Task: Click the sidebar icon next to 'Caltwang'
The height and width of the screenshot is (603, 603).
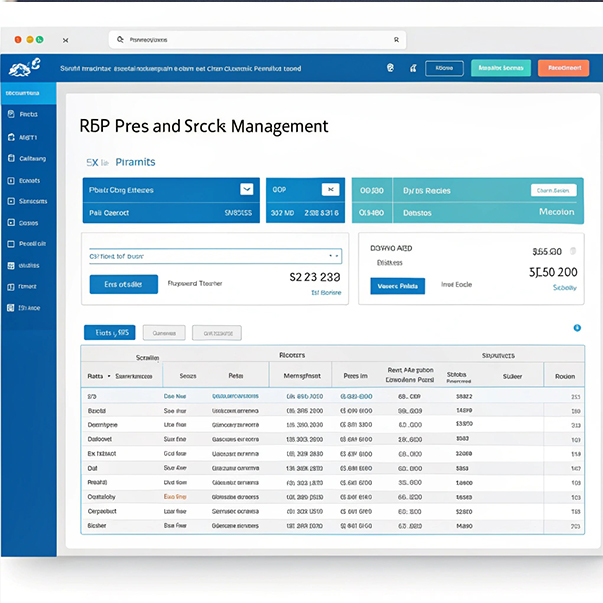Action: (10, 158)
